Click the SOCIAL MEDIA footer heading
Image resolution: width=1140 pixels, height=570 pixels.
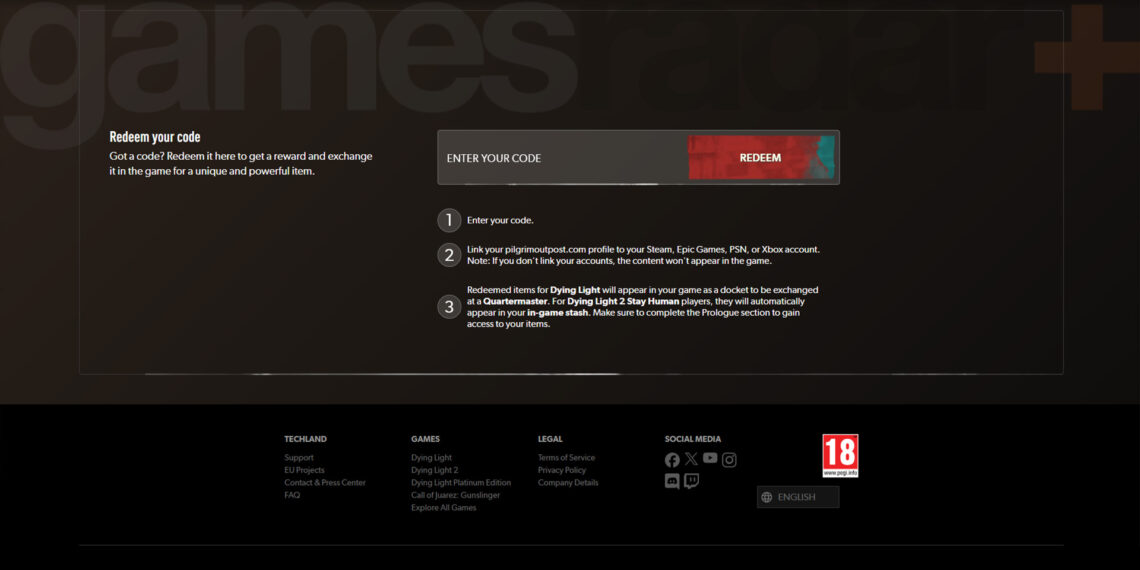pos(693,439)
